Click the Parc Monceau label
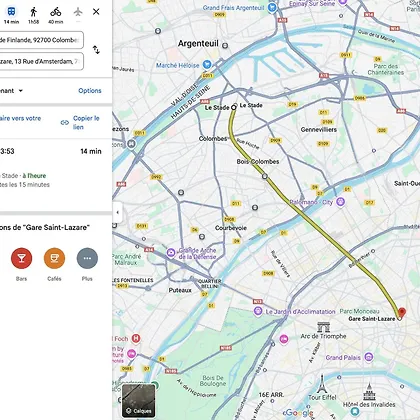This screenshot has height=420, width=420. (359, 311)
